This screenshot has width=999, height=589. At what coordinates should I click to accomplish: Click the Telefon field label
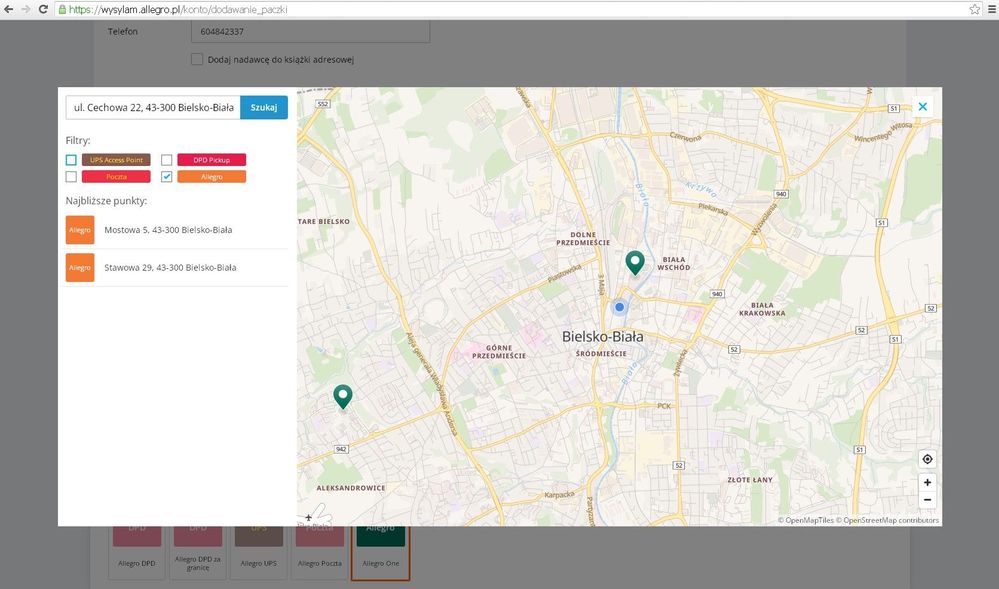[122, 31]
